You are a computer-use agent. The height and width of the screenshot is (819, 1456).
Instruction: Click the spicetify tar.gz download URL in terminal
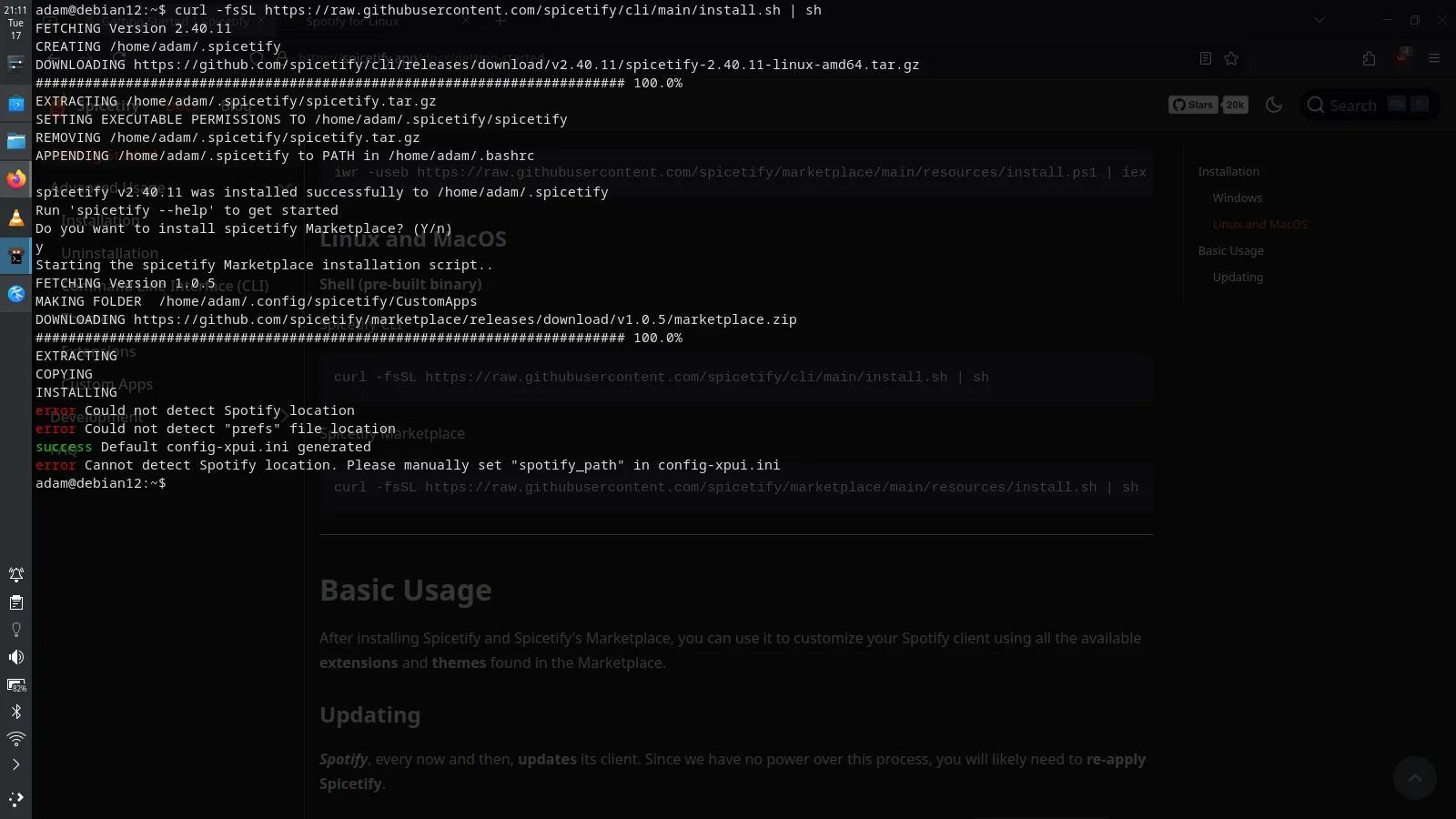(x=526, y=65)
